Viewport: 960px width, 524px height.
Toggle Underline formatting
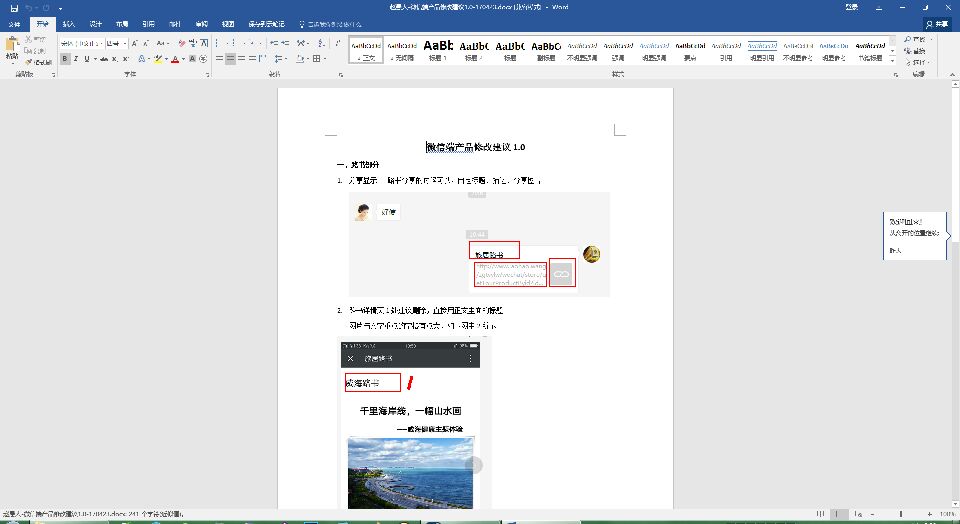point(87,59)
